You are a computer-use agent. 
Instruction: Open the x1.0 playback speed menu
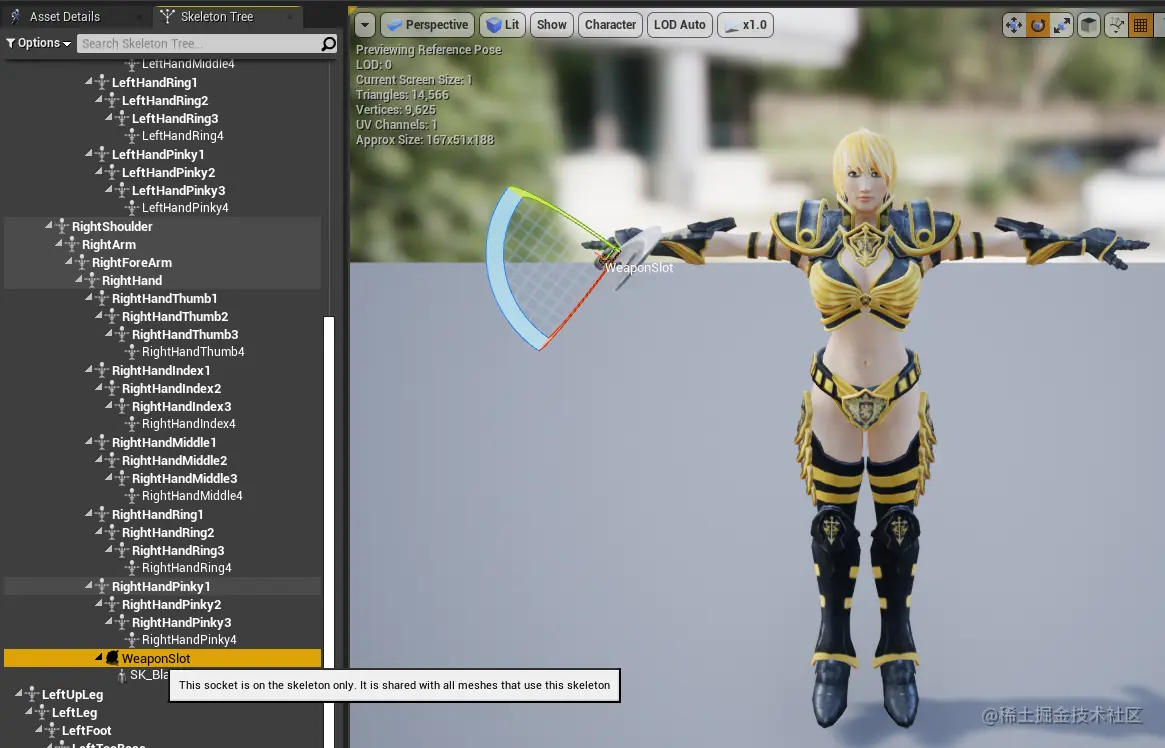pos(745,25)
